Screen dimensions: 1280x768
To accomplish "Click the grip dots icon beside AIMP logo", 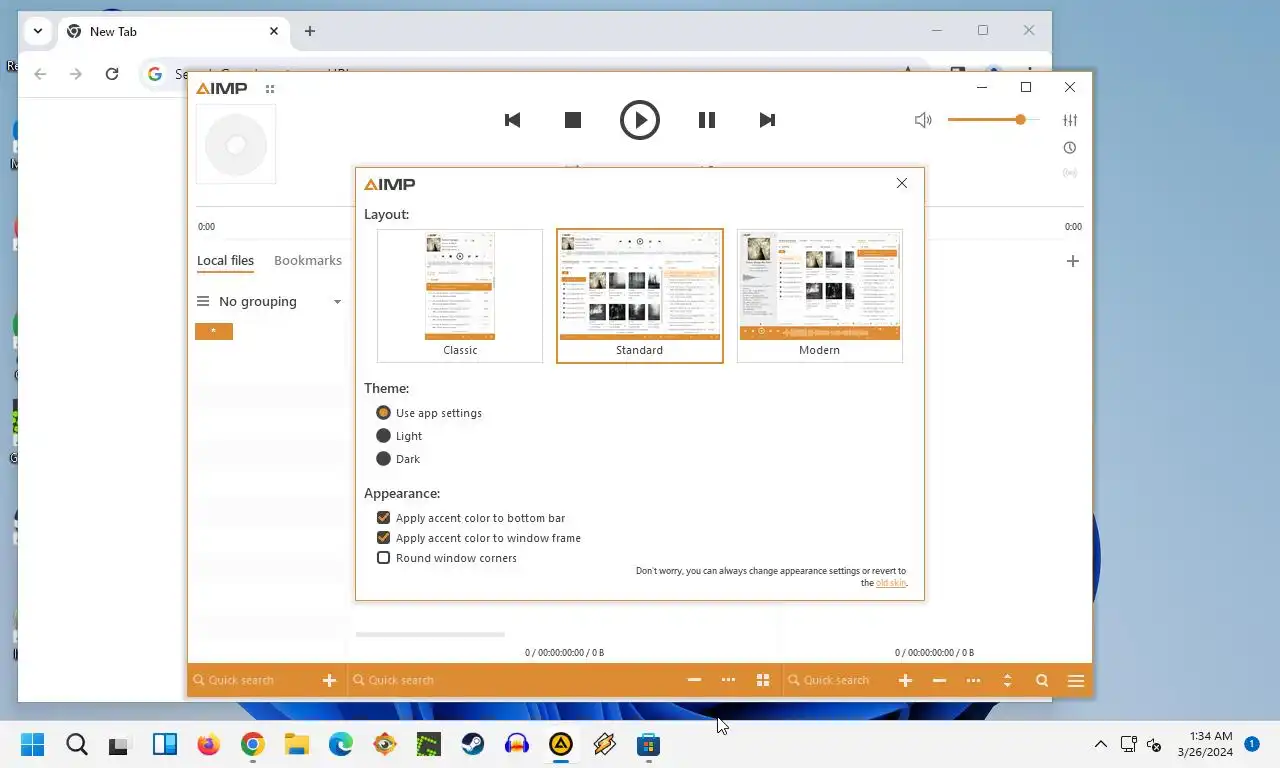I will (x=270, y=89).
